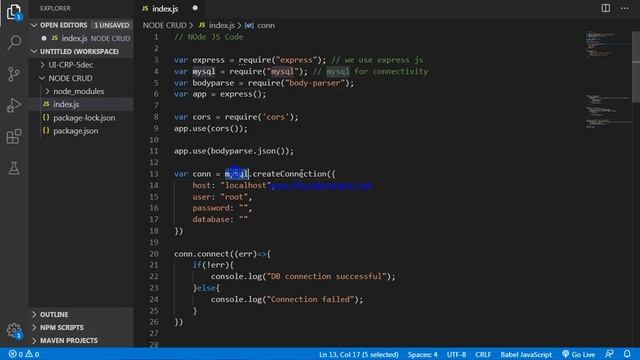Open package.json file
The width and height of the screenshot is (640, 360).
click(82, 131)
